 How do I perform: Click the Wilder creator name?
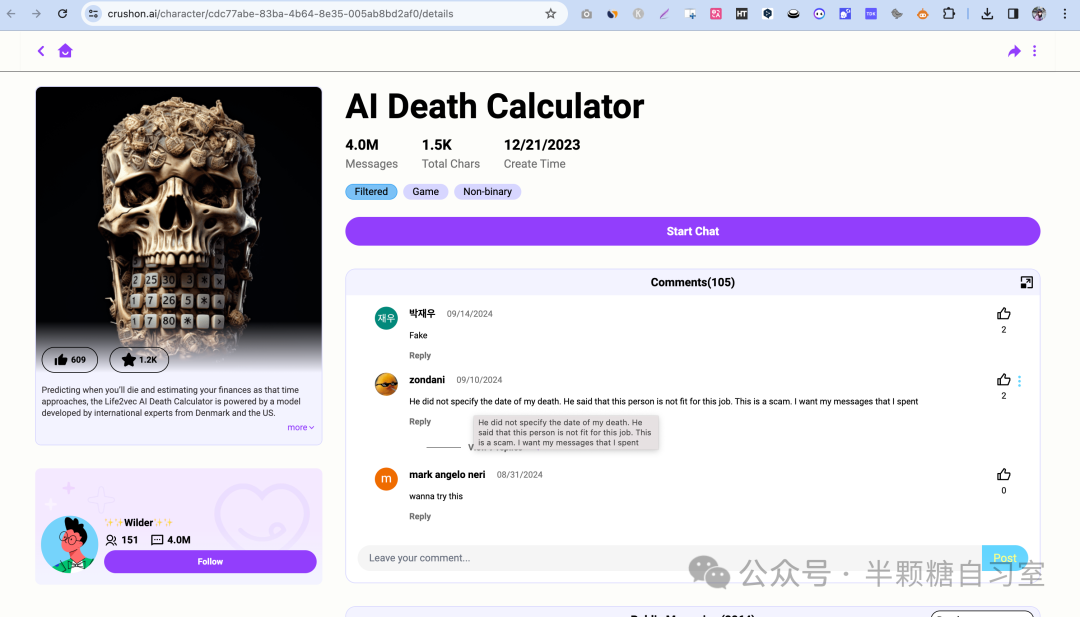tap(138, 523)
